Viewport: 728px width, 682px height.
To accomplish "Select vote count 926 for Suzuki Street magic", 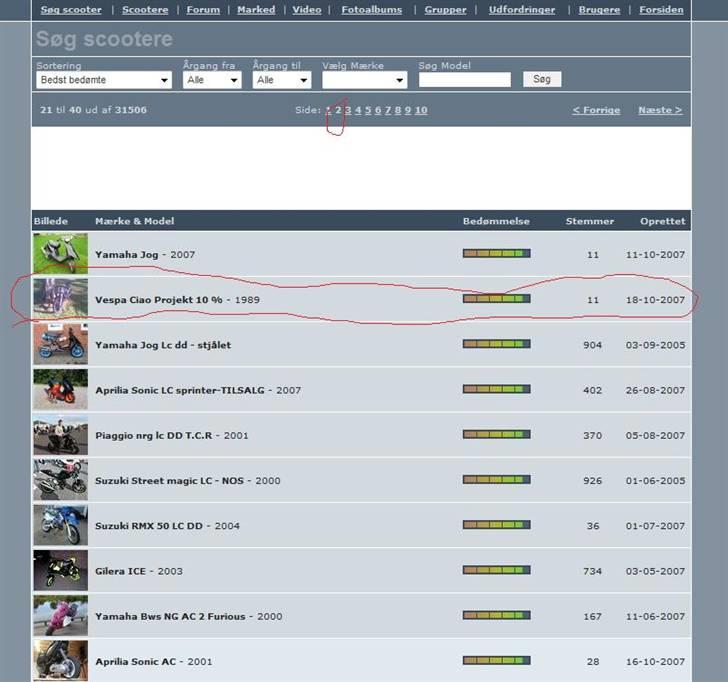I will coord(592,481).
